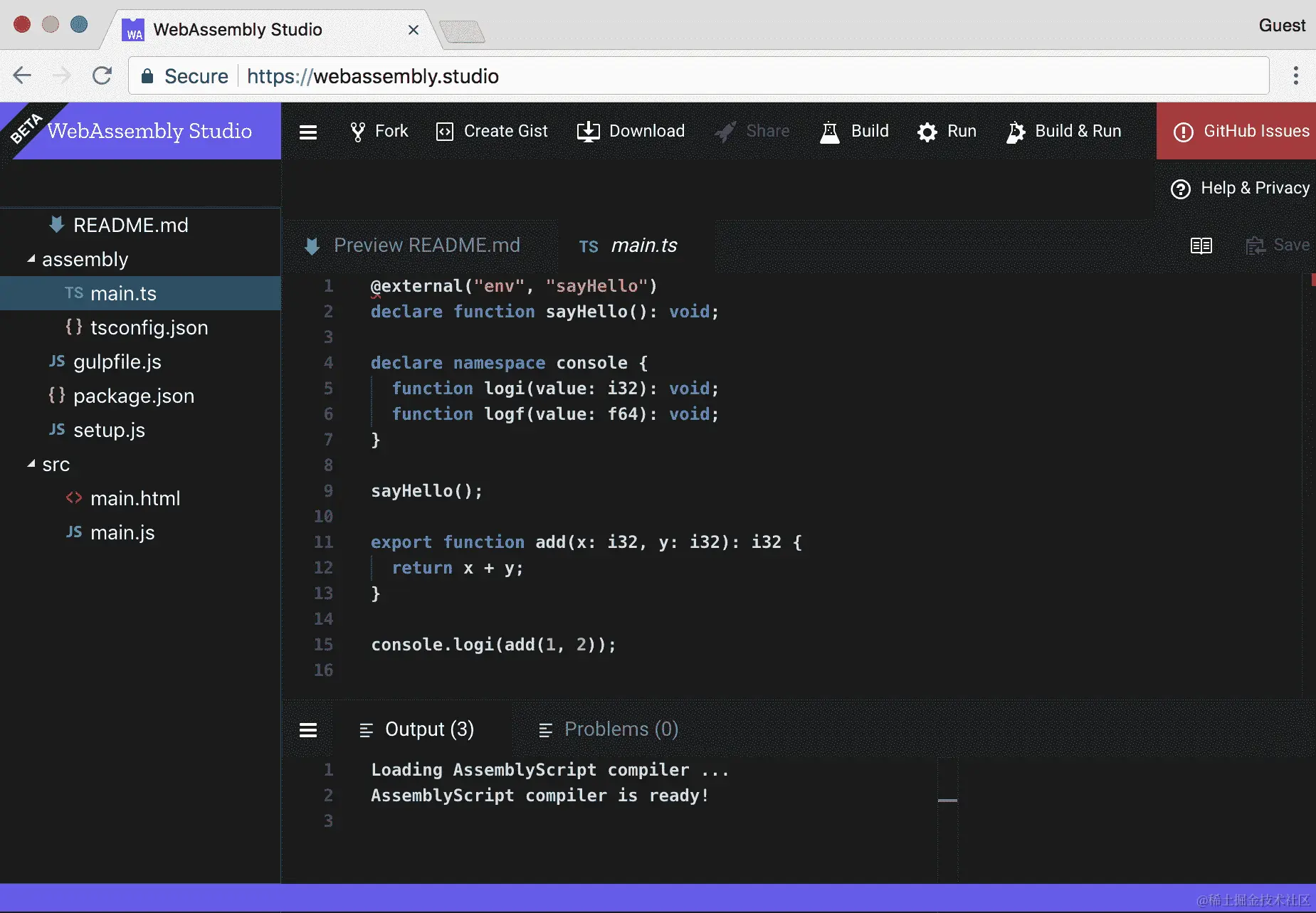1316x913 pixels.
Task: Click the braces icon beside tsconfig.json
Action: pos(74,327)
